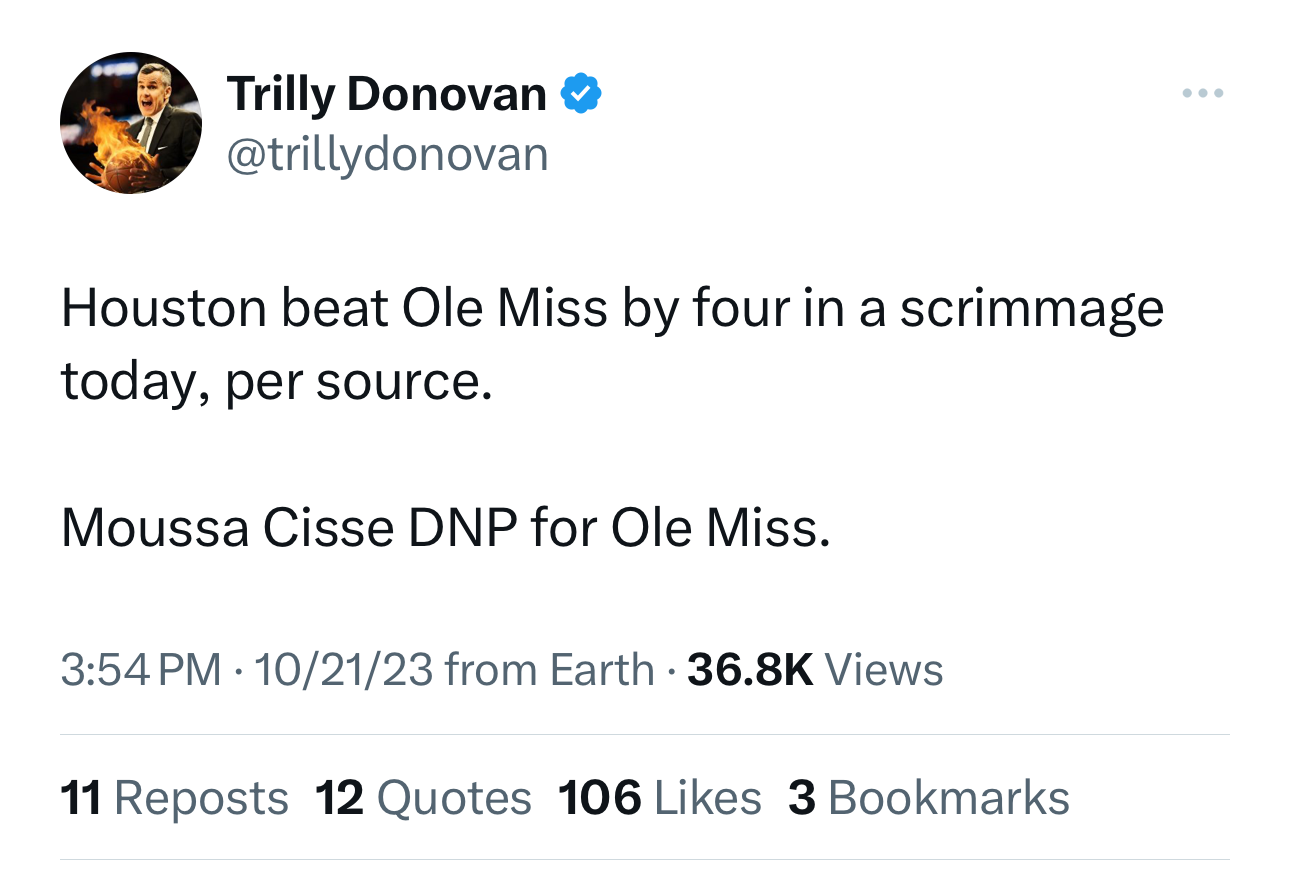View the 36.8K Views analytics
1290x887 pixels.
815,669
